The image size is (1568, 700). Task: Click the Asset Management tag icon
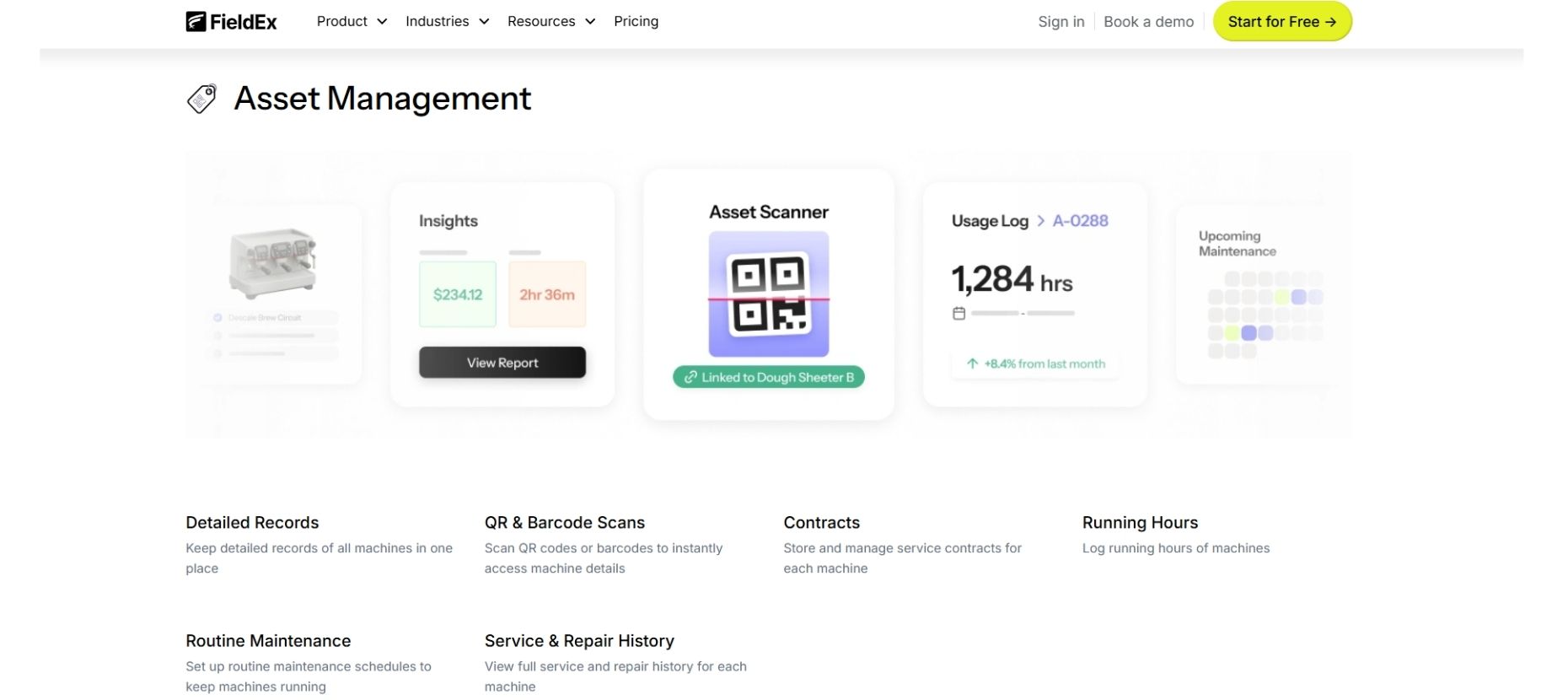pos(201,99)
